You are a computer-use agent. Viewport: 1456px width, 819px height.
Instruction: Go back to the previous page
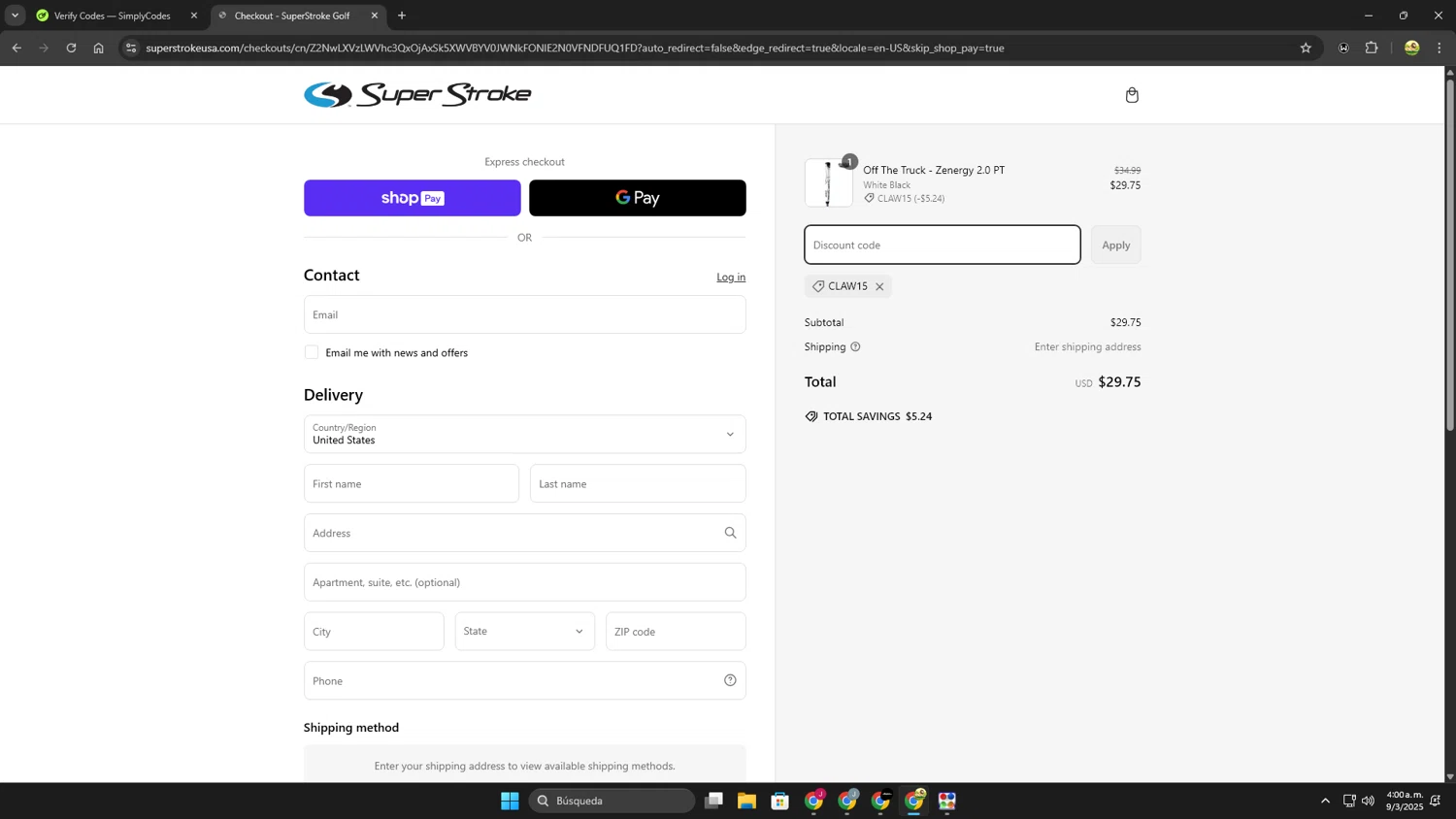point(17,48)
